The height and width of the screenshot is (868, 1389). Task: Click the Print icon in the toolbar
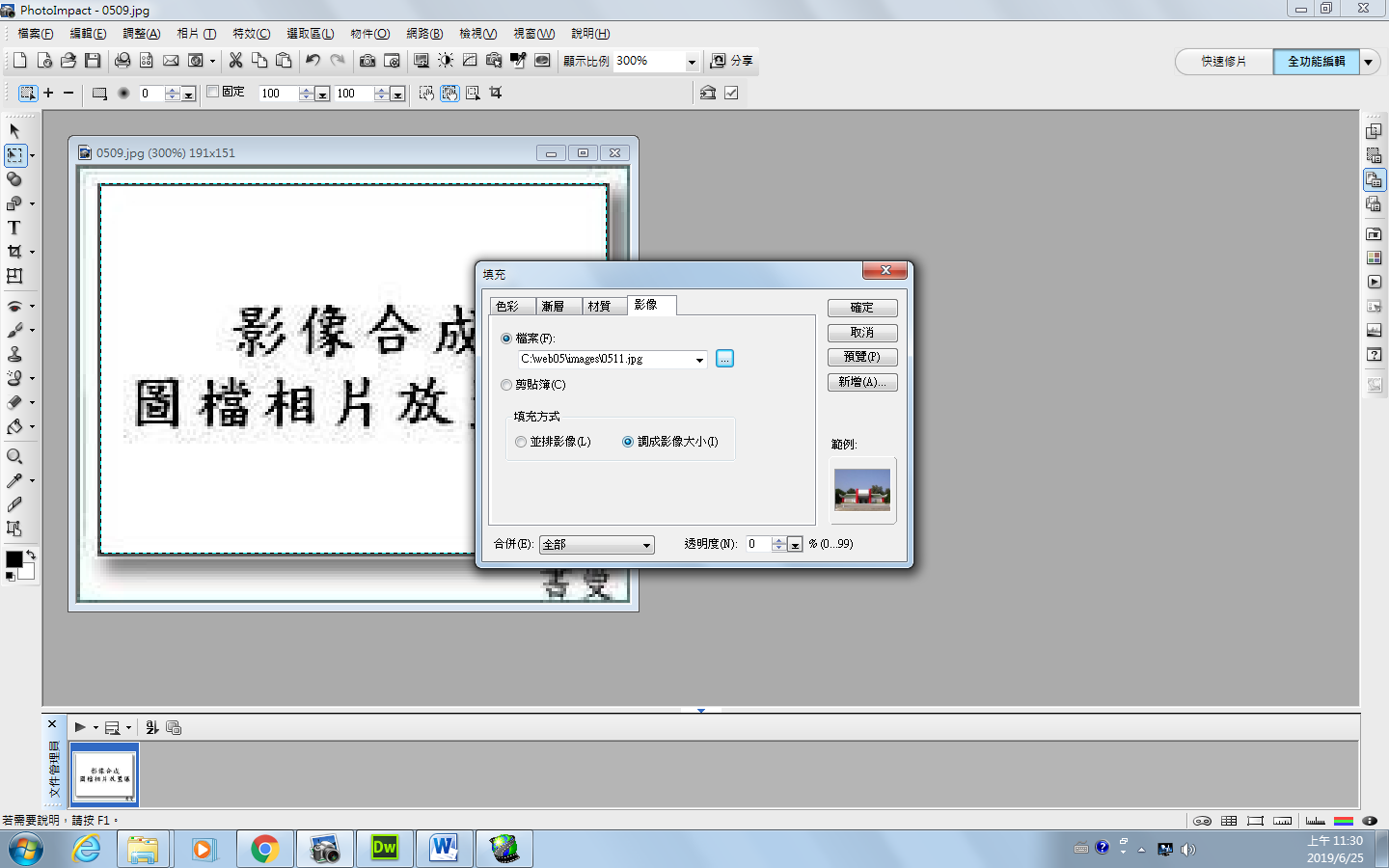coord(123,61)
